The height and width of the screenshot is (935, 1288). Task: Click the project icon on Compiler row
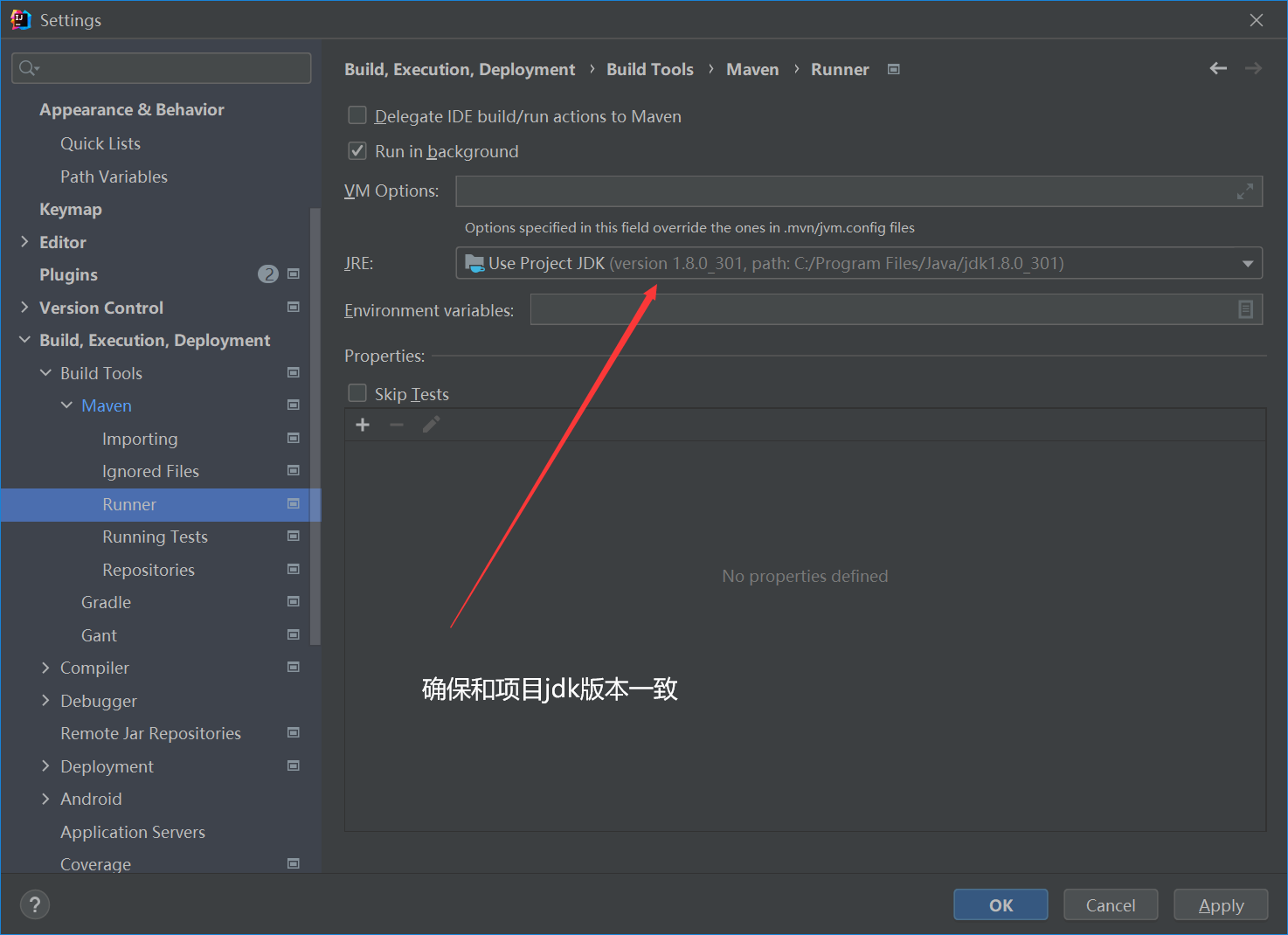point(294,667)
